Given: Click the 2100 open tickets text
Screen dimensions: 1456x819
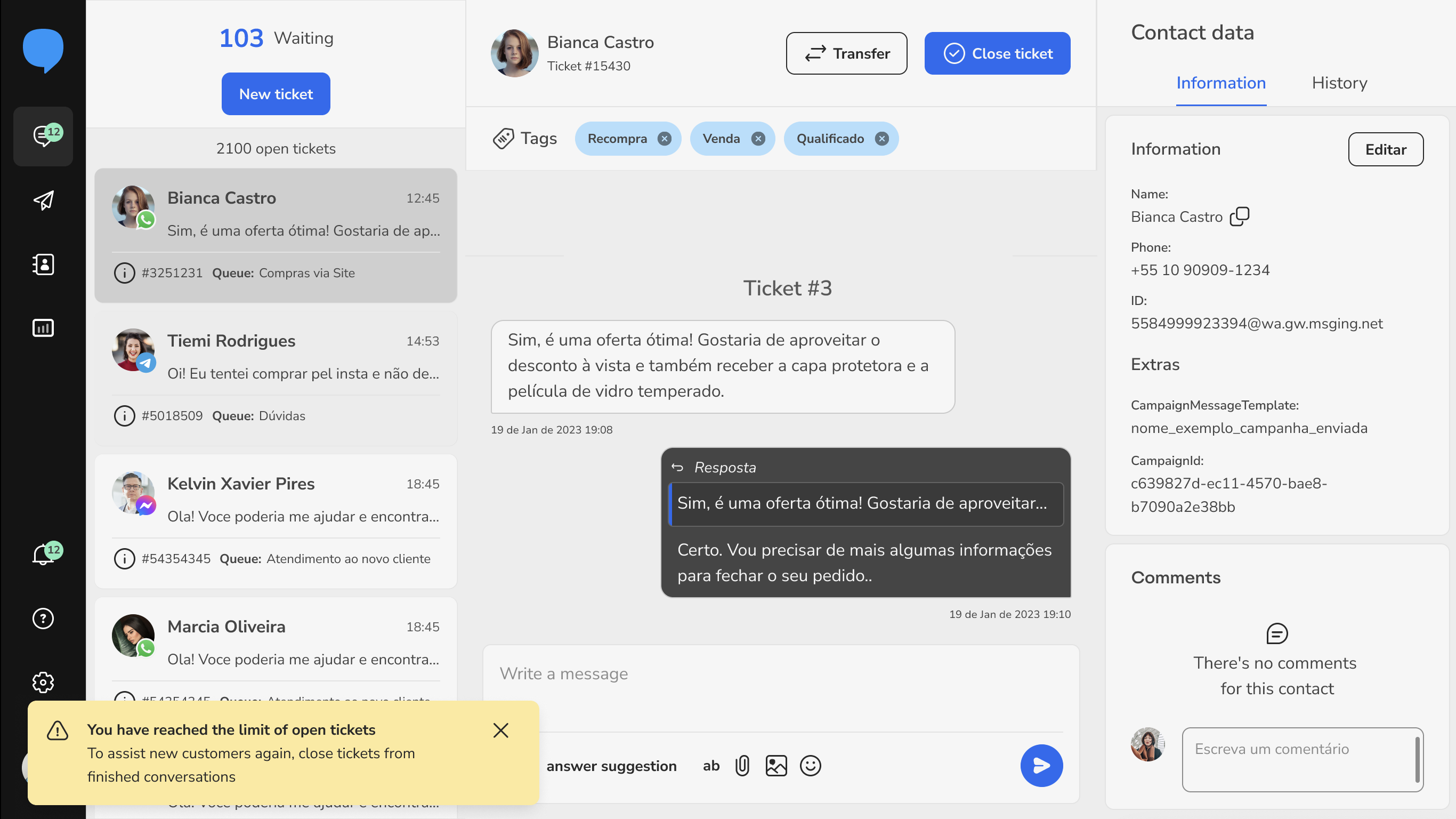Looking at the screenshot, I should (x=276, y=148).
